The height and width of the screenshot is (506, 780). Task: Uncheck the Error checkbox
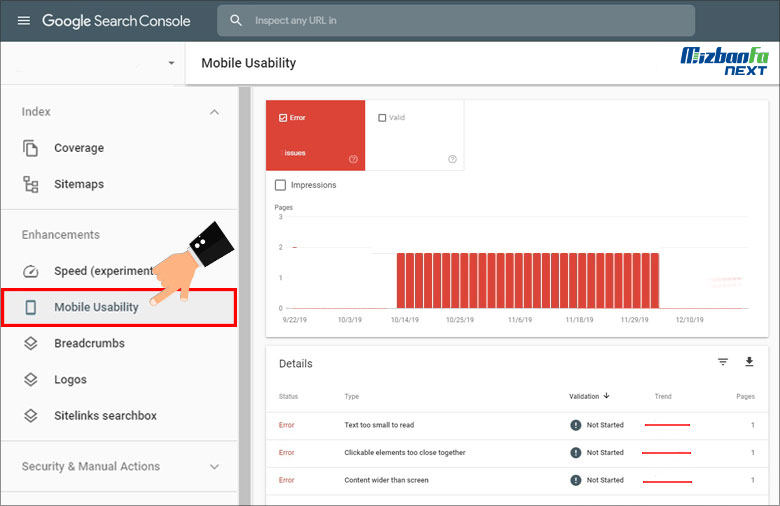point(283,118)
